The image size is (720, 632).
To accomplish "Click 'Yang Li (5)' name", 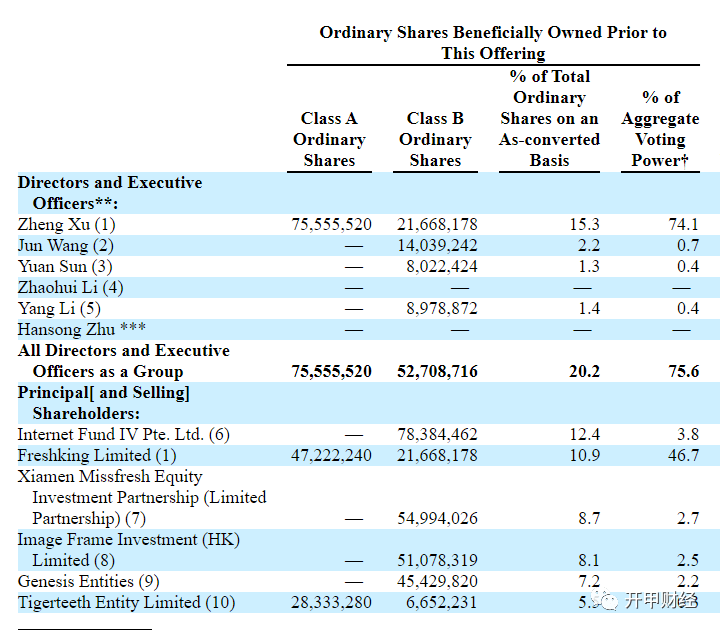I will [x=59, y=309].
